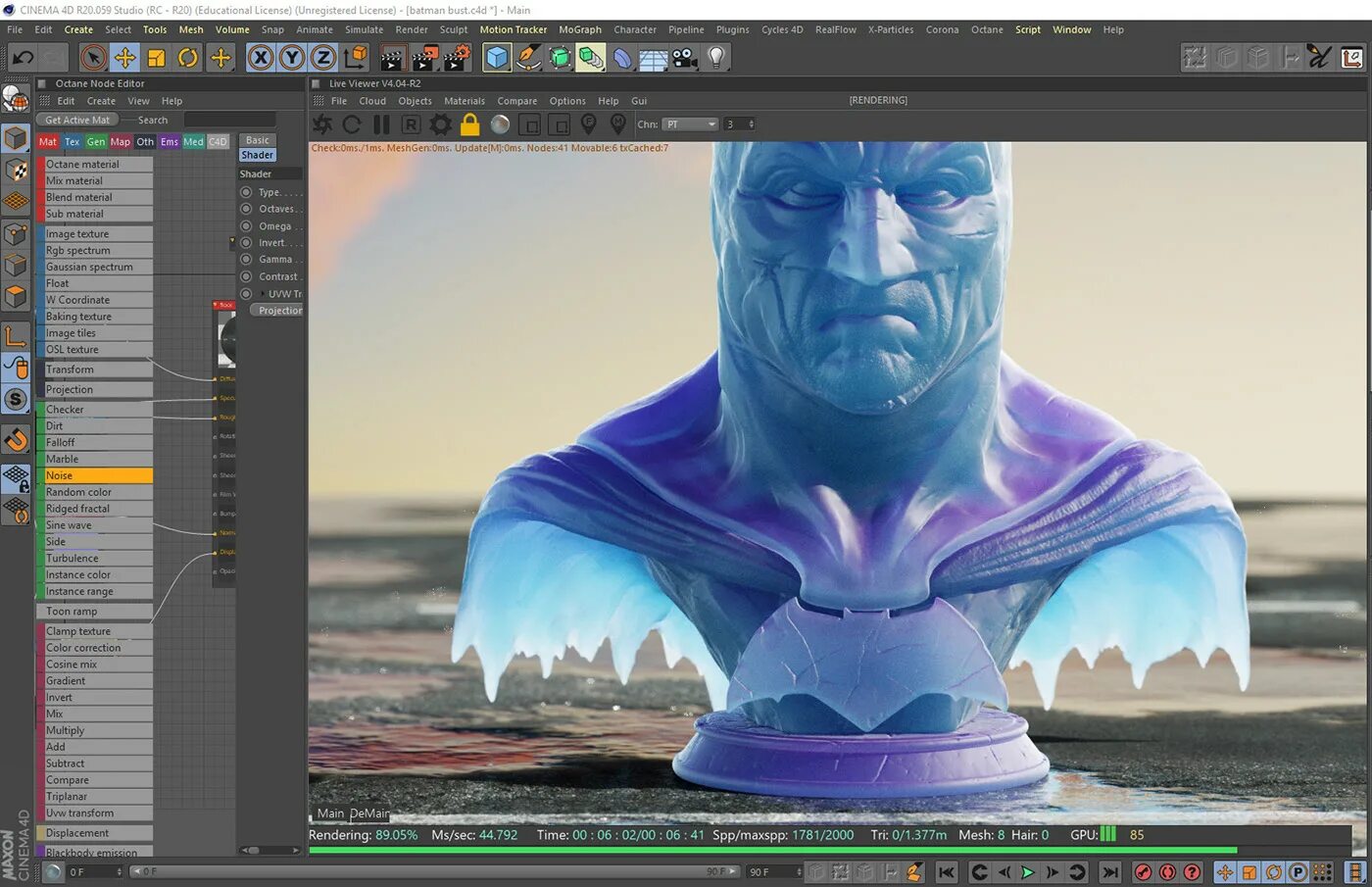Click the focus picker pin icon
This screenshot has height=887, width=1372.
click(589, 124)
